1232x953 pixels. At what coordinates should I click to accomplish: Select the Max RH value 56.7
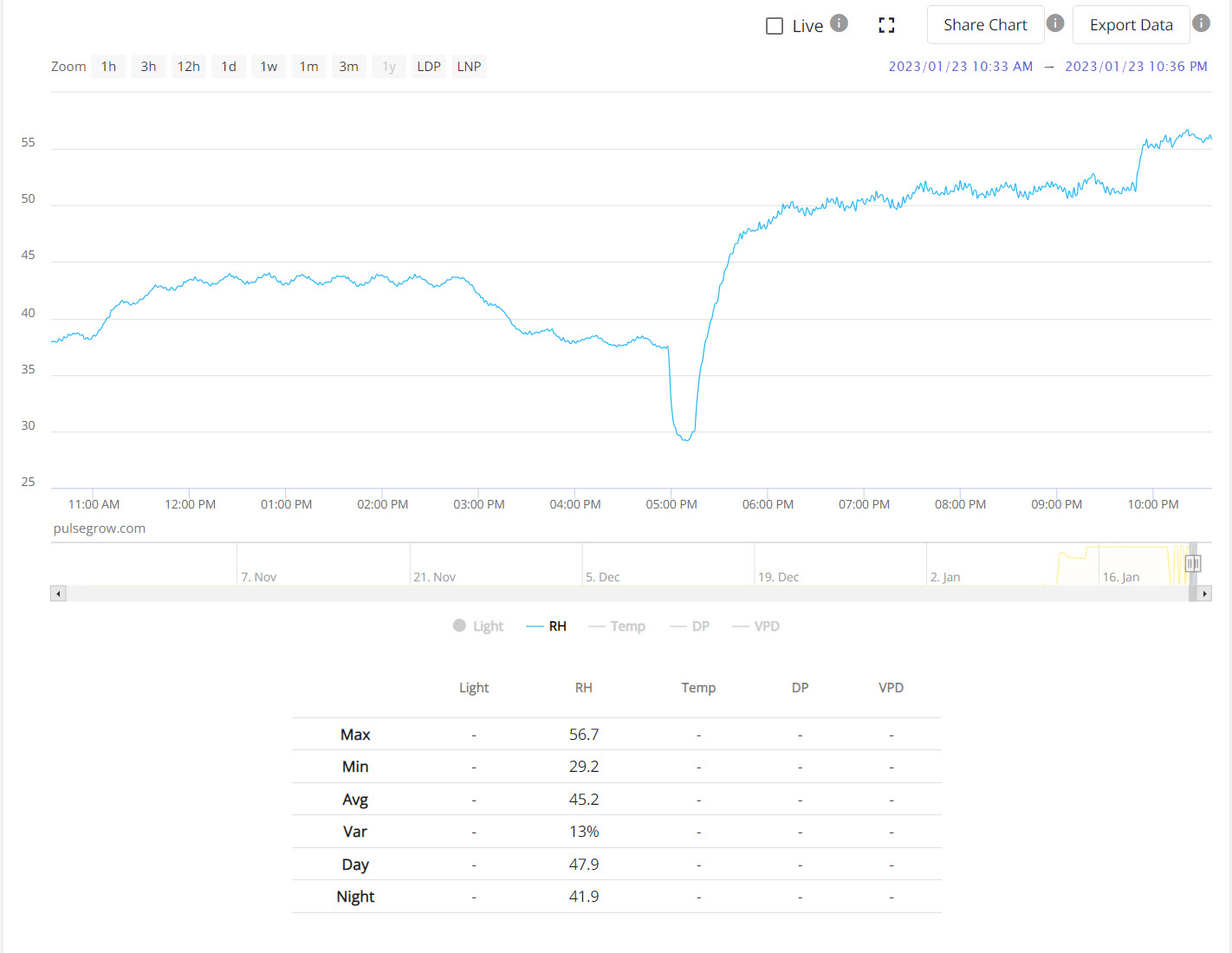point(584,735)
